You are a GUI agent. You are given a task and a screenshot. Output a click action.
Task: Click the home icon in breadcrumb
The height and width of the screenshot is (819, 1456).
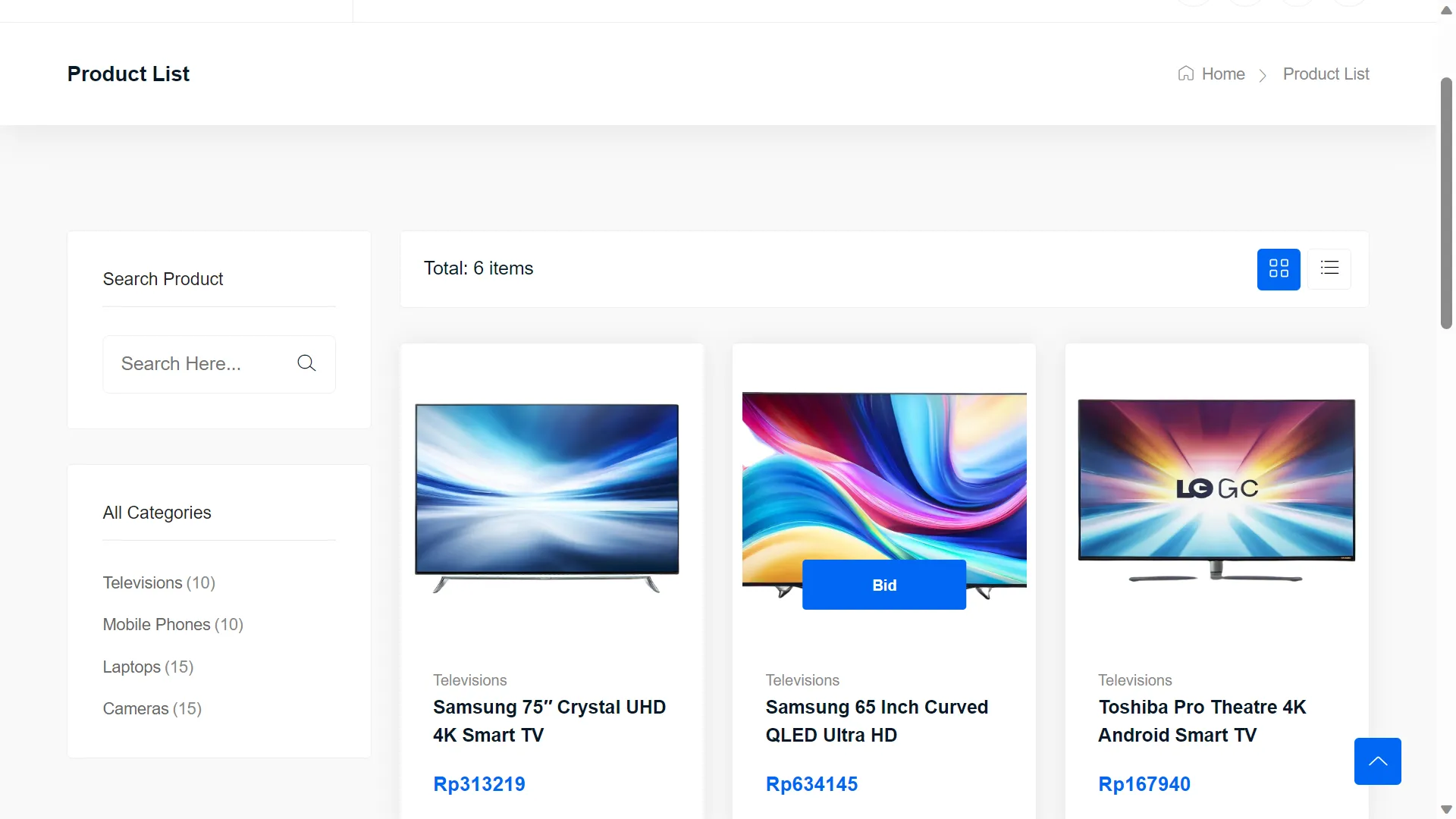1186,74
